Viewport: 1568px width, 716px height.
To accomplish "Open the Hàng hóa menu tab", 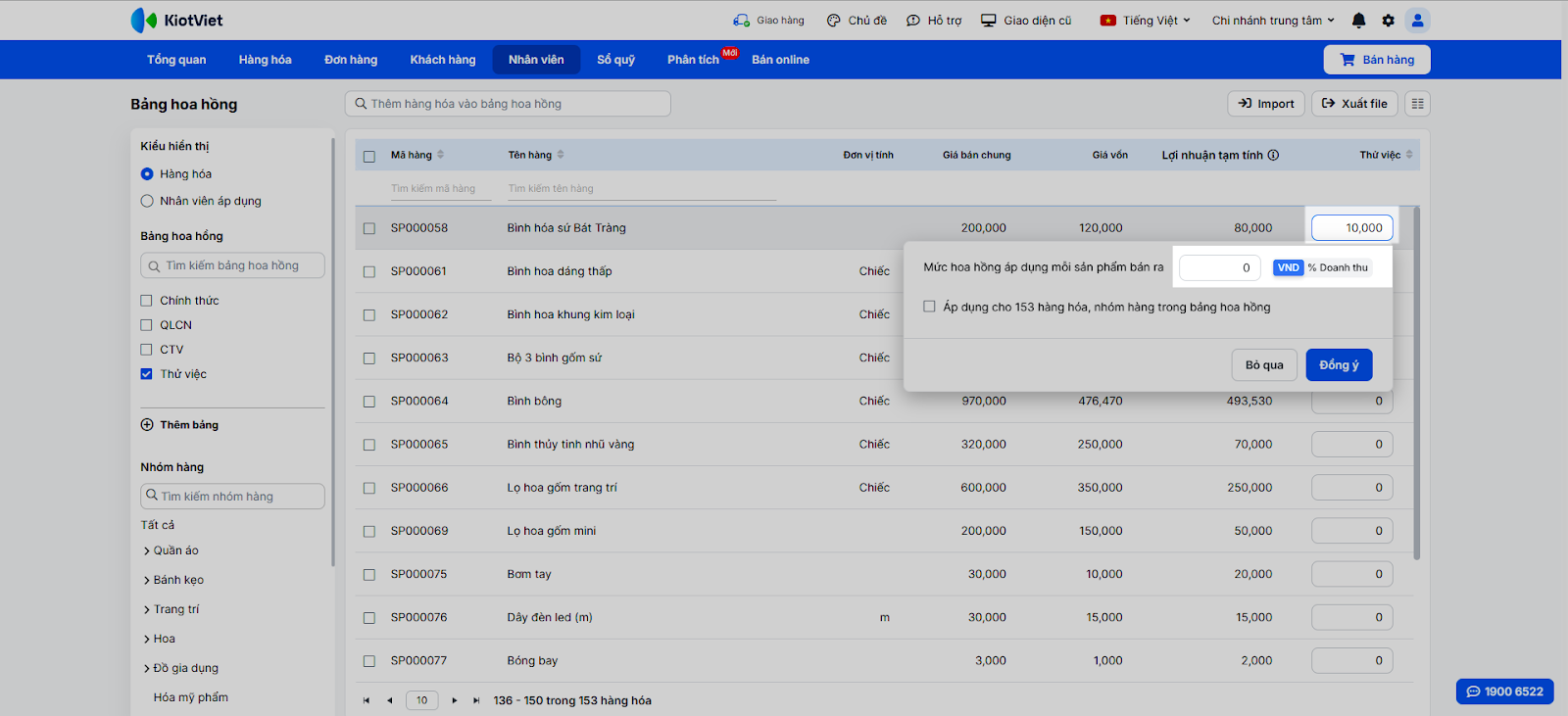I will click(265, 60).
